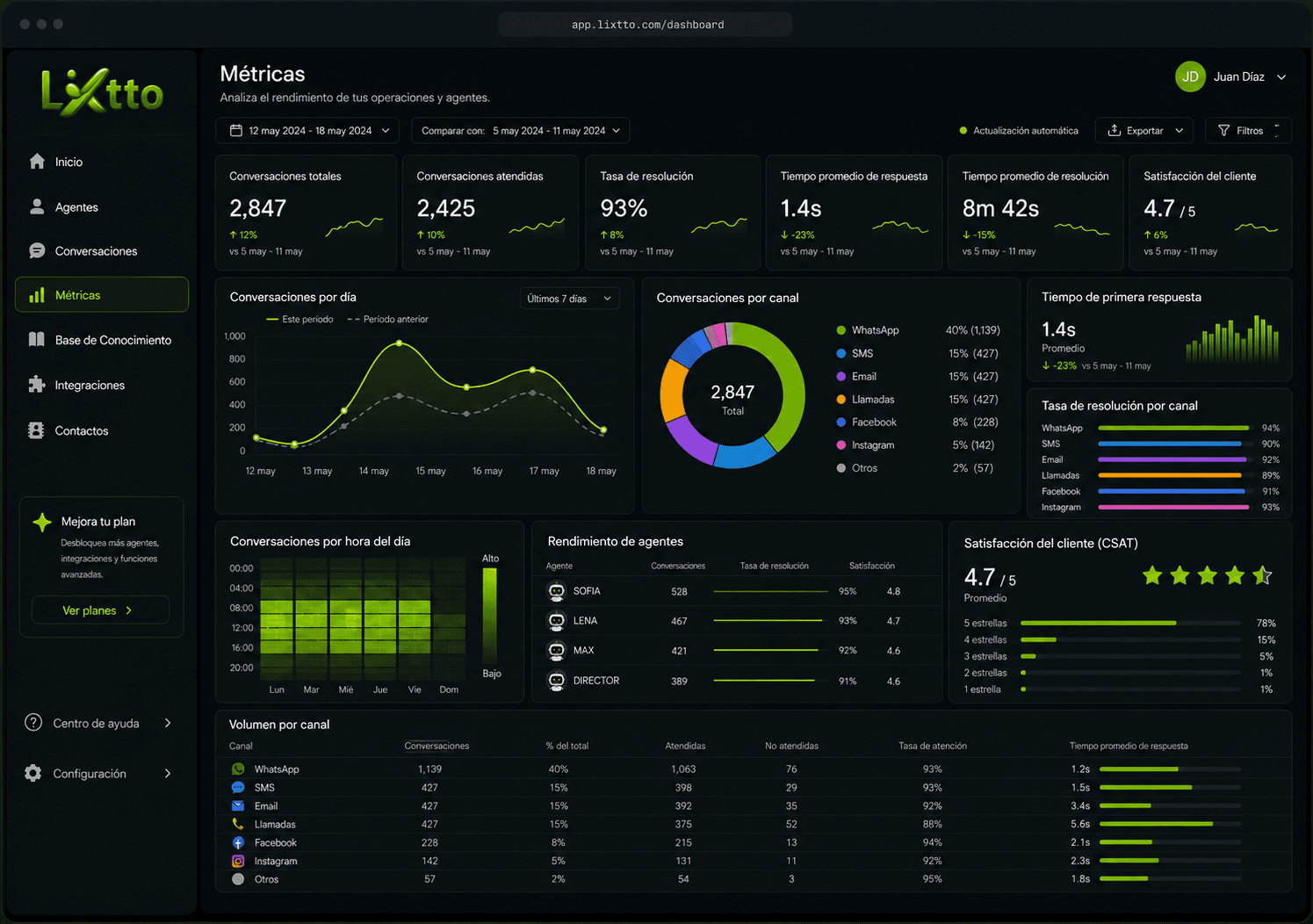
Task: Click the SMS icon in Volumen por canal
Action: pyautogui.click(x=238, y=787)
